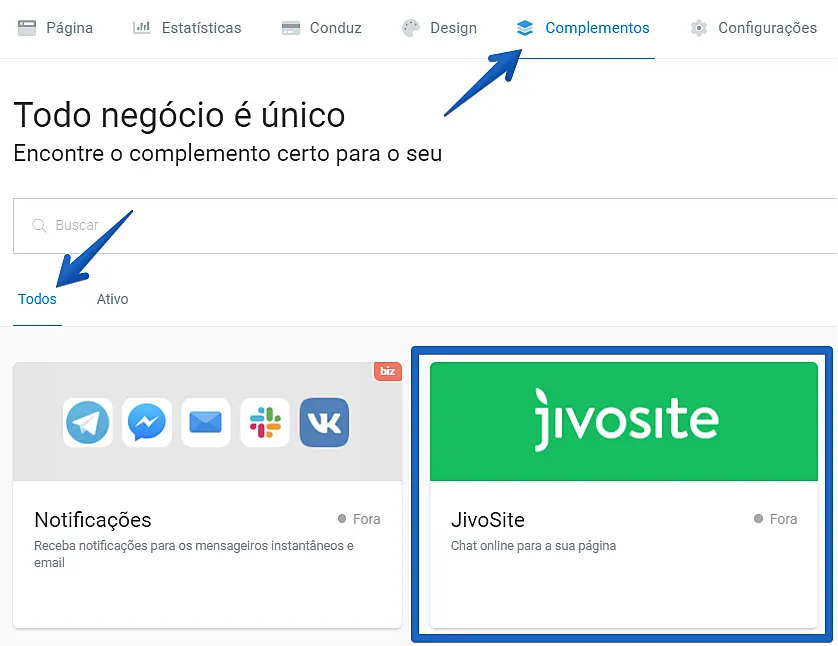838x646 pixels.
Task: Click the biz badge on Notificações
Action: [388, 371]
